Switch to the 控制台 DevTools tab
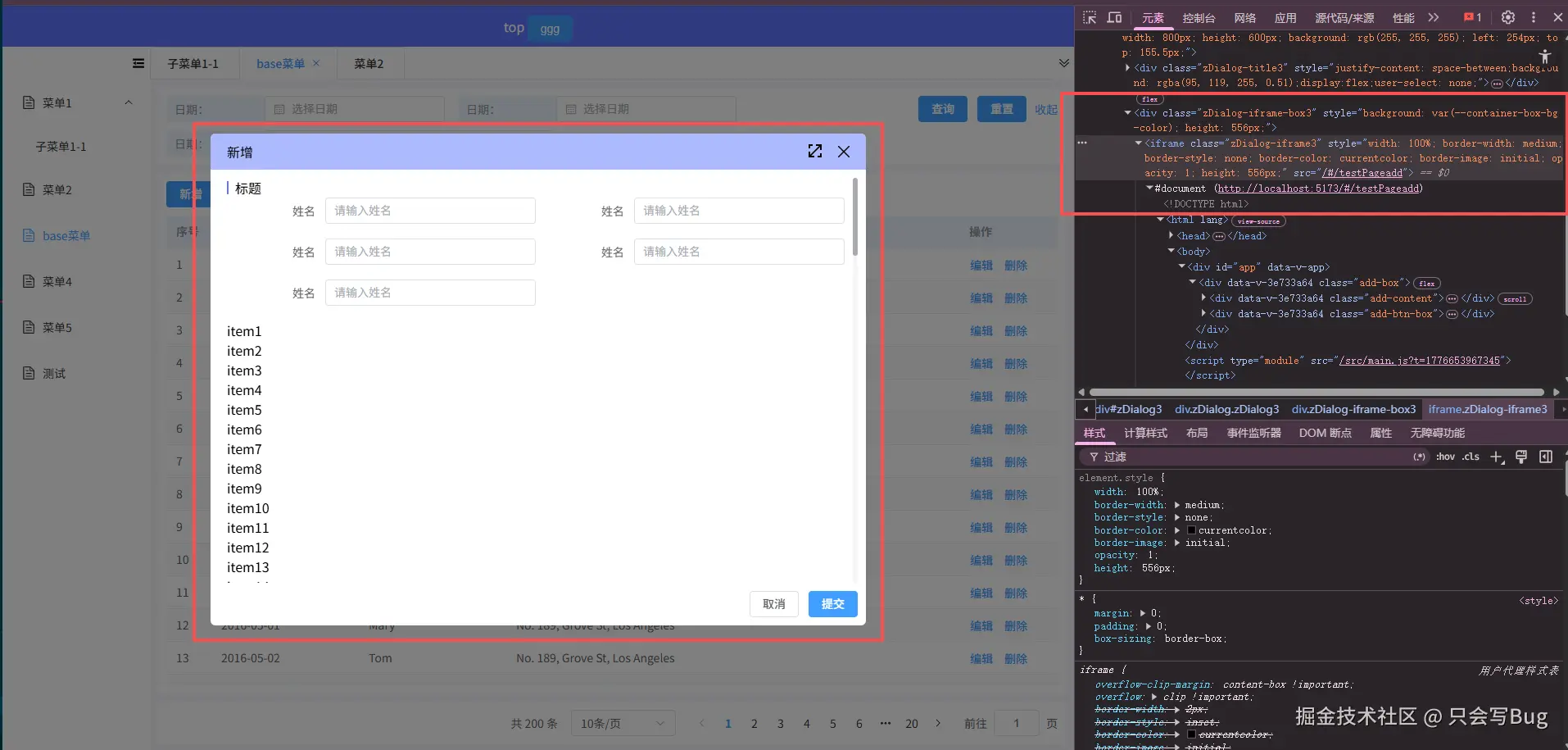 [x=1198, y=17]
